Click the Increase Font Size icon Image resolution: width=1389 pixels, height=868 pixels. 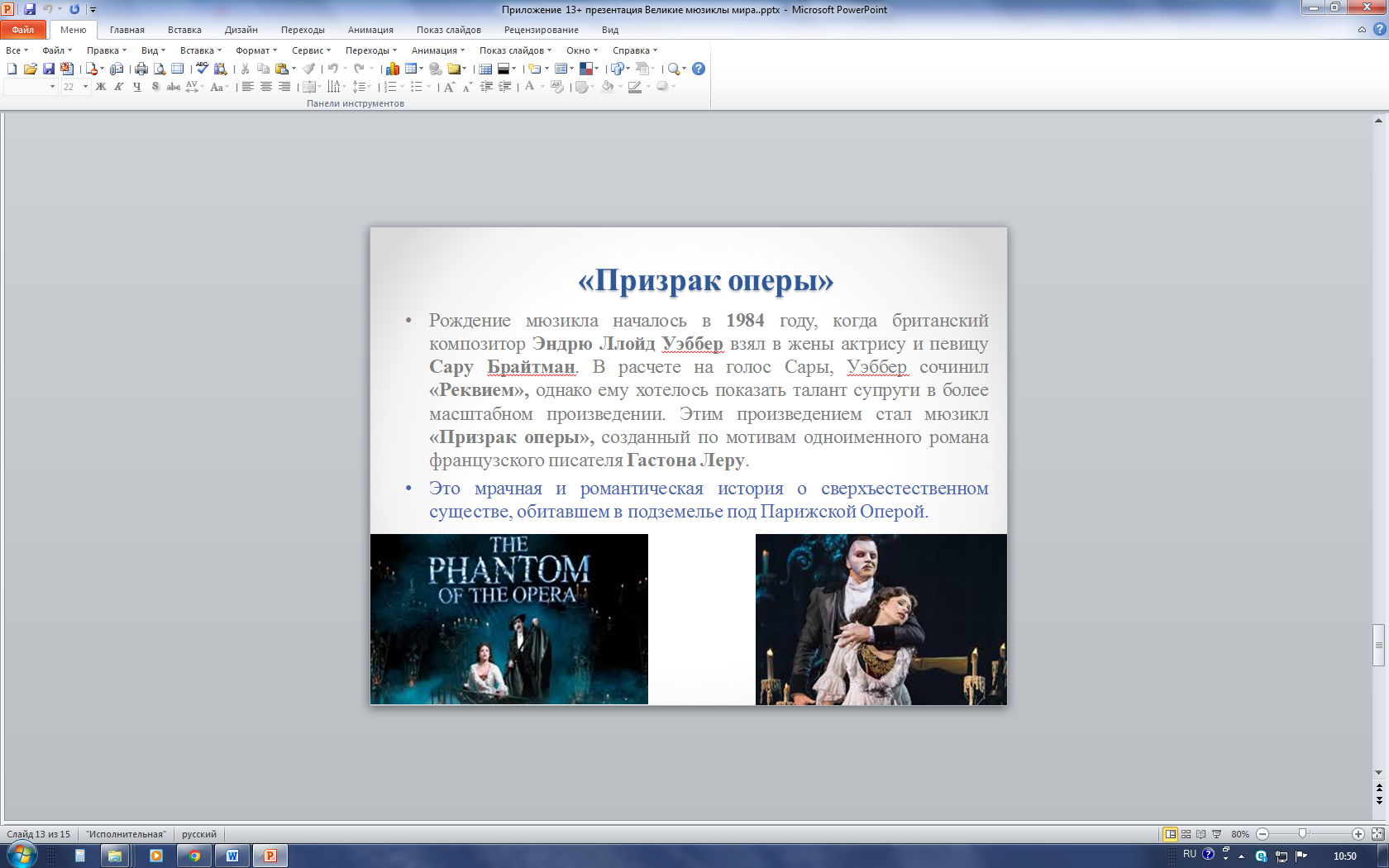point(449,87)
